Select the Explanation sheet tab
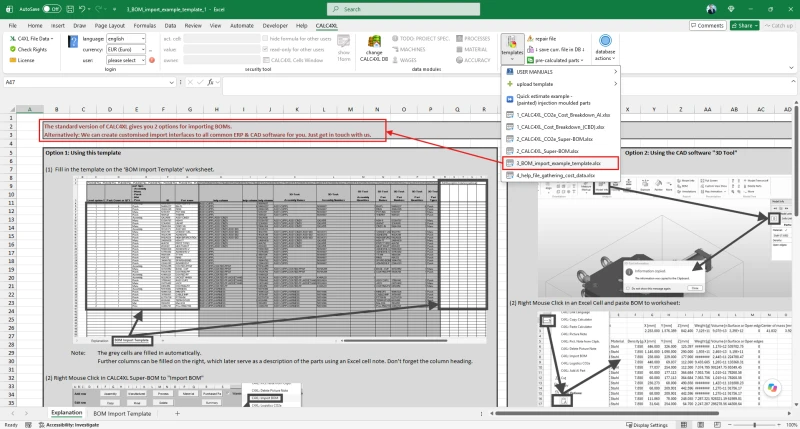This screenshot has height=429, width=800. tap(67, 413)
